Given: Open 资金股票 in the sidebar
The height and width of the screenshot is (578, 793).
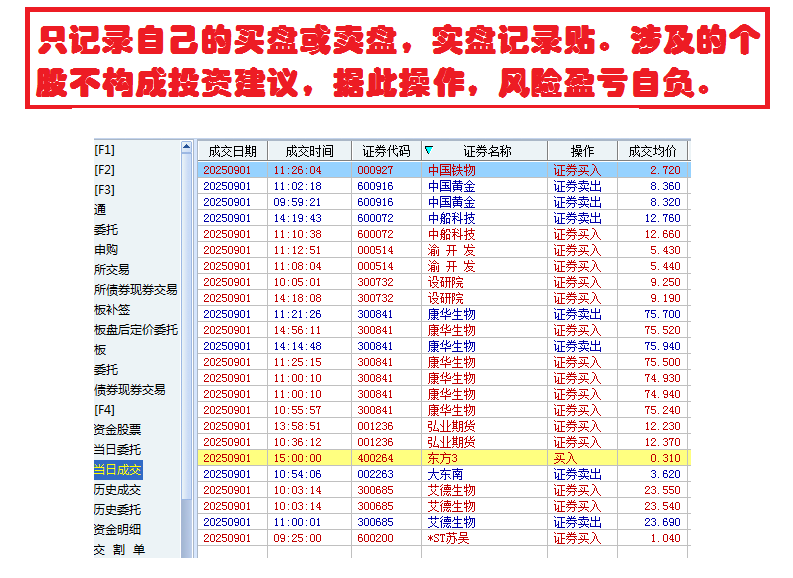Looking at the screenshot, I should click(117, 430).
